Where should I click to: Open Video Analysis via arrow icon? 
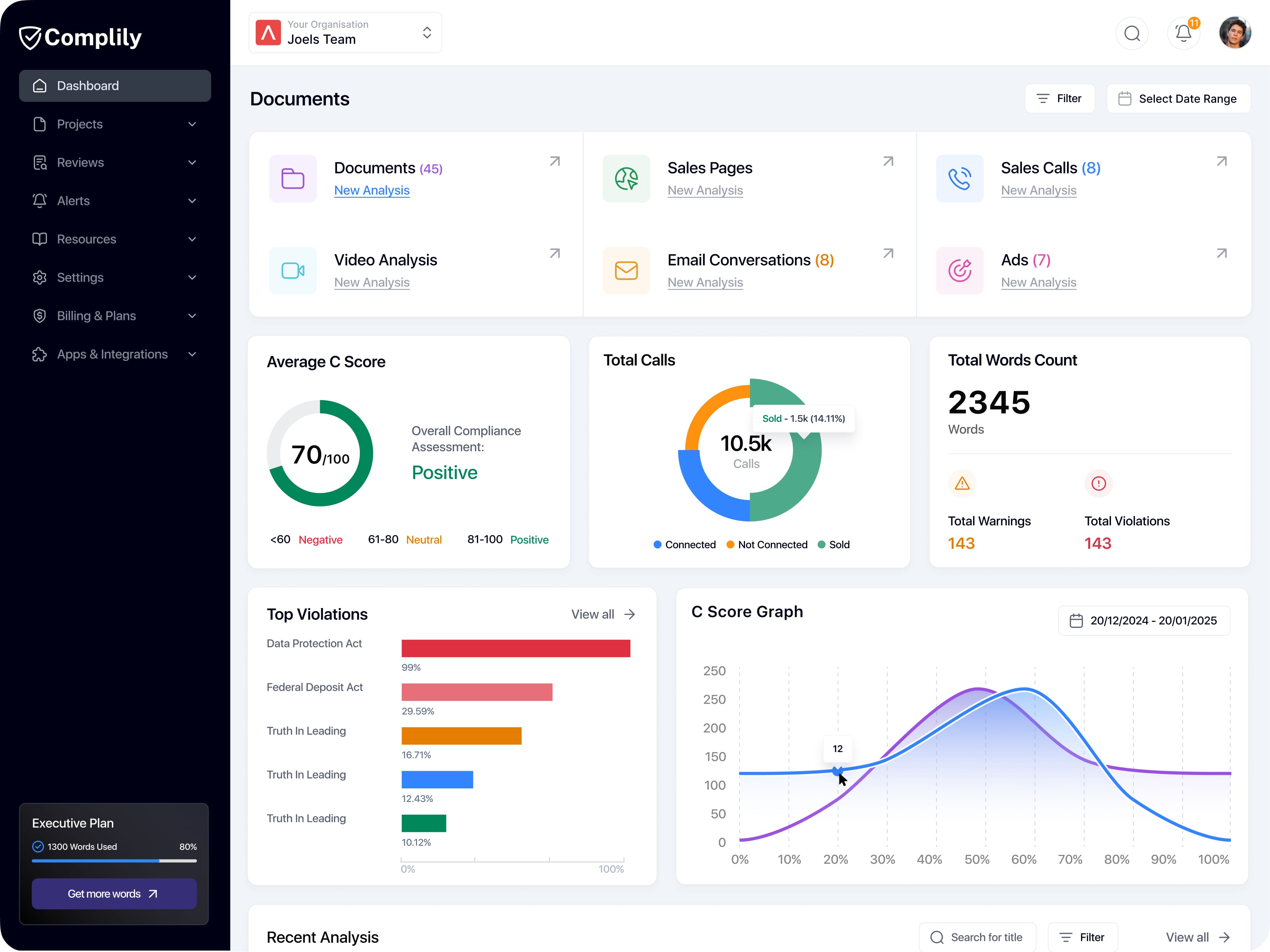pos(555,253)
